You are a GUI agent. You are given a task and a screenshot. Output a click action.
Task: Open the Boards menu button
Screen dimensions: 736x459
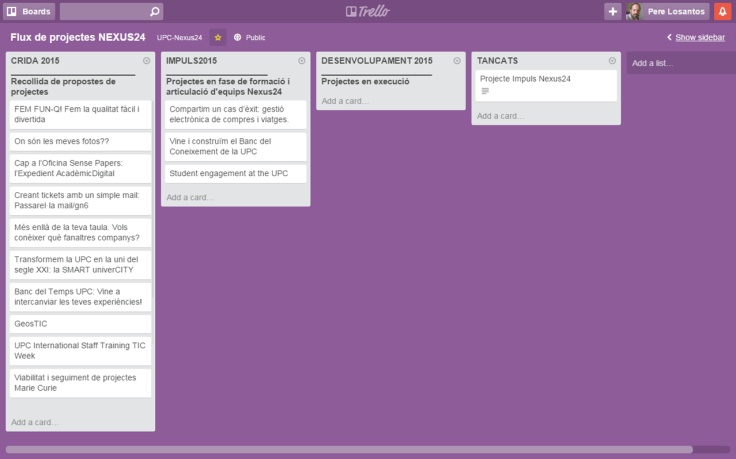[x=29, y=11]
